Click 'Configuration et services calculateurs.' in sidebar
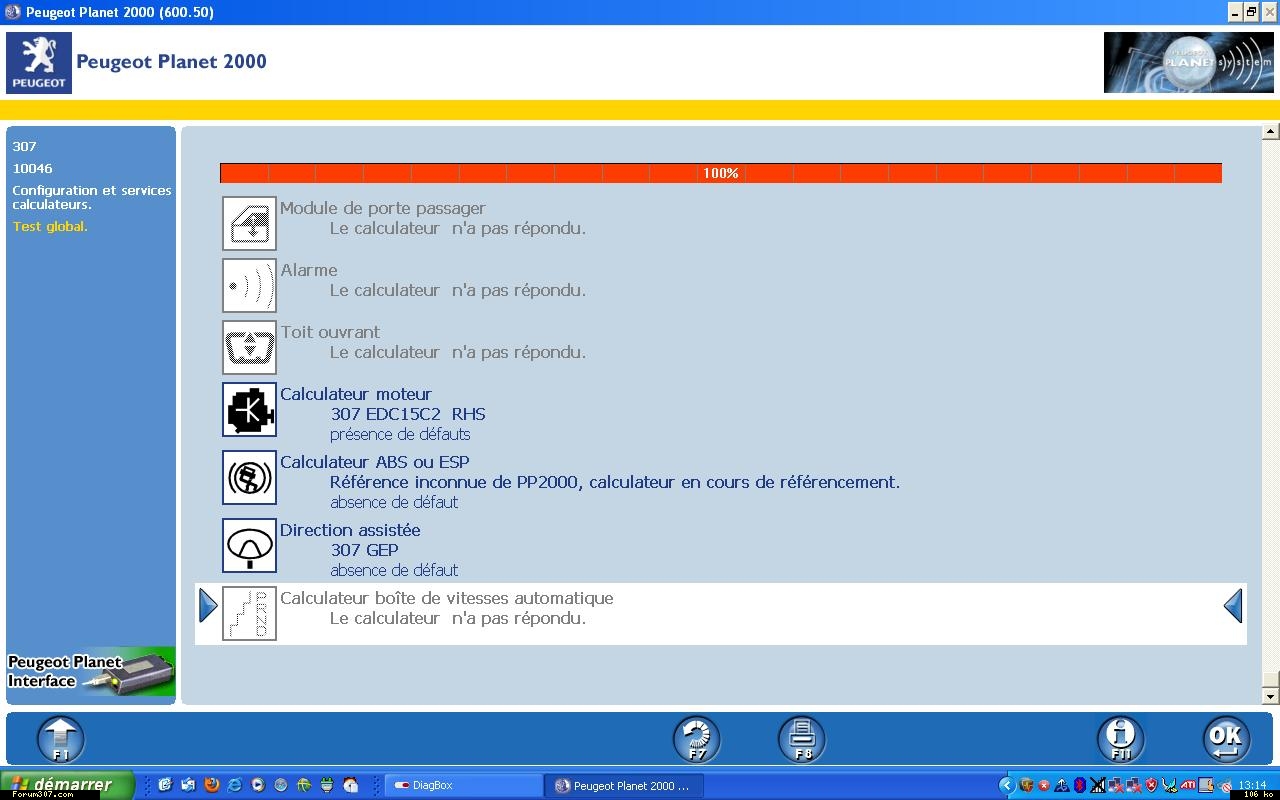1280x800 pixels. click(92, 197)
